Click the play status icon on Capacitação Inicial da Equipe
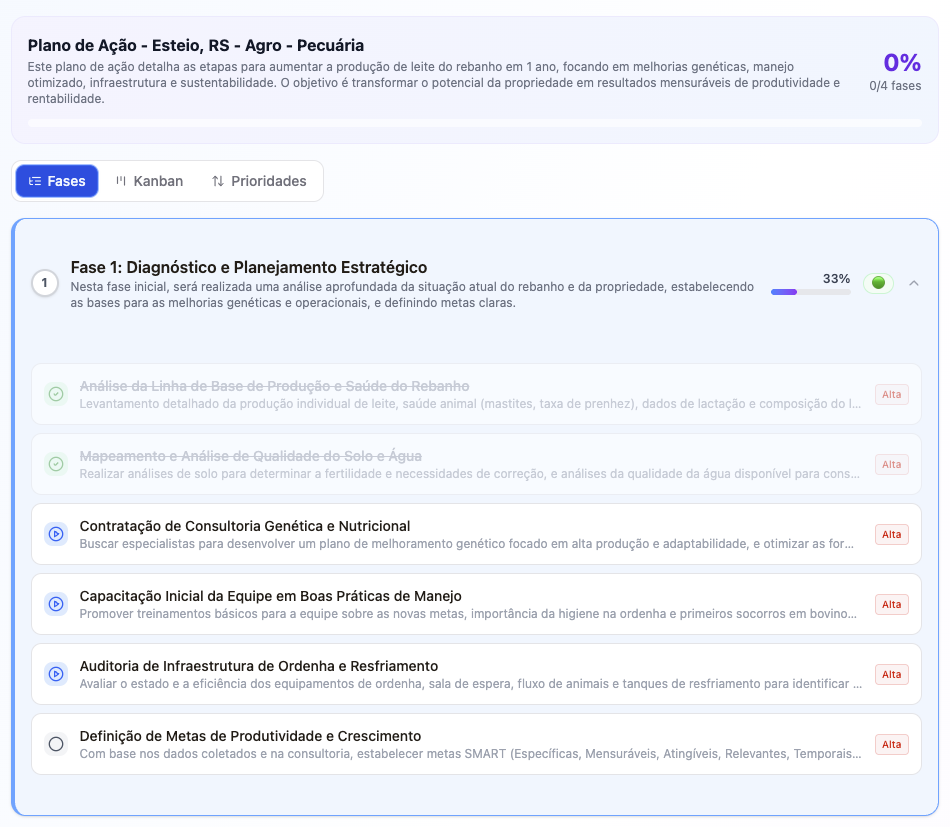 [x=56, y=604]
